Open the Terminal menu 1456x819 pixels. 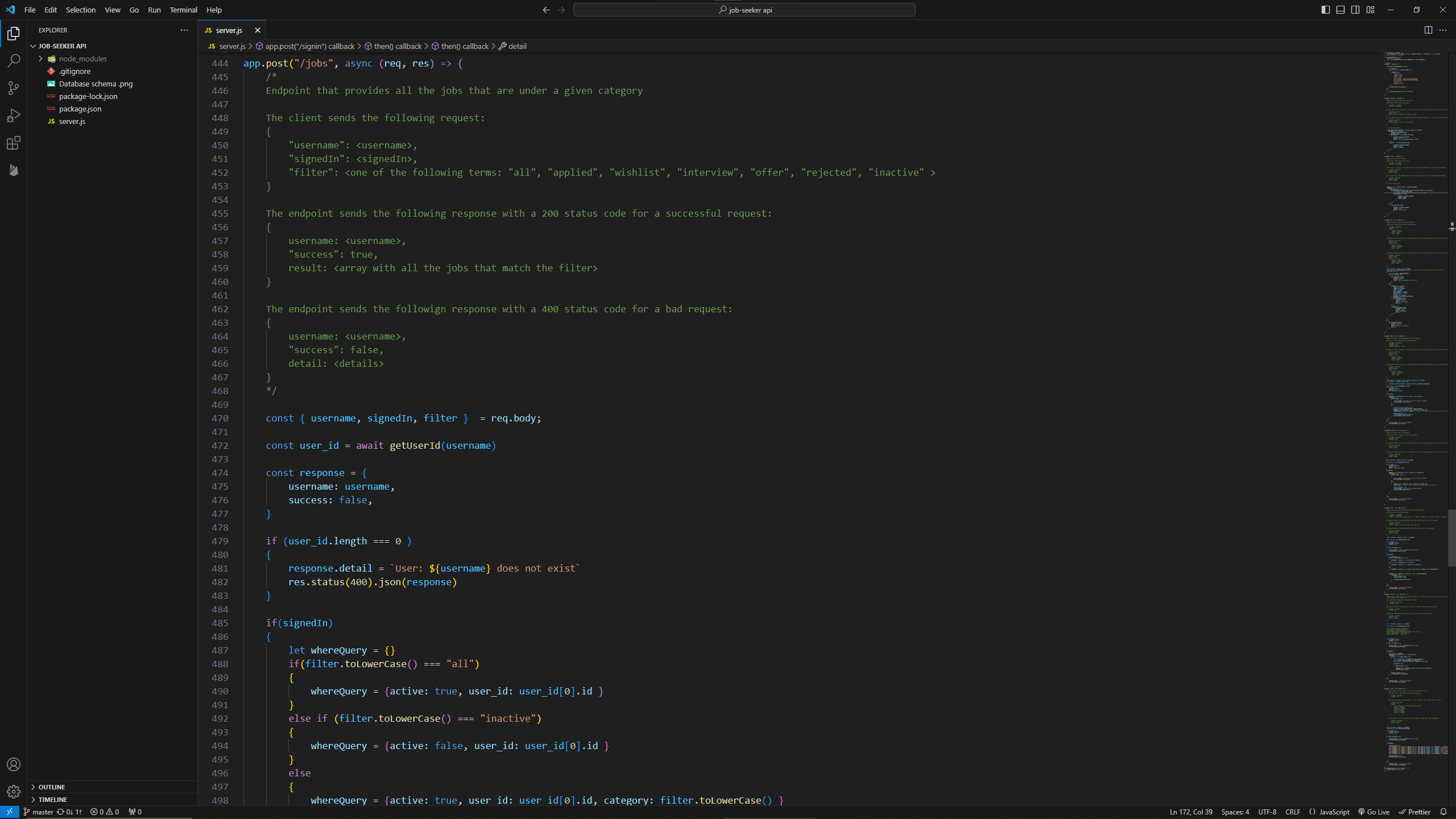[x=183, y=10]
